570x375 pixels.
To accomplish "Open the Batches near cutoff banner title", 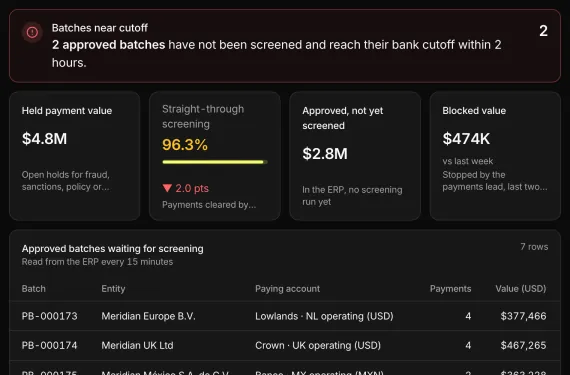I will (100, 28).
